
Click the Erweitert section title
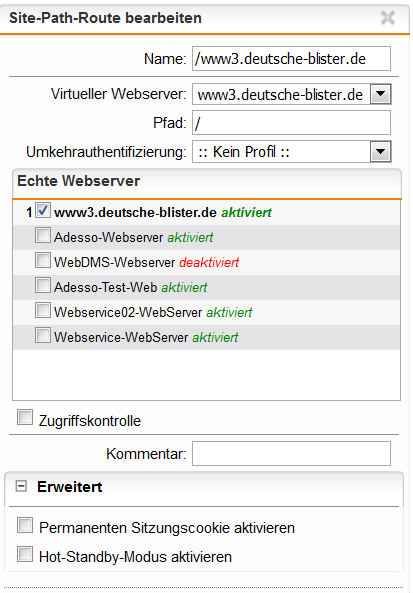(x=70, y=487)
